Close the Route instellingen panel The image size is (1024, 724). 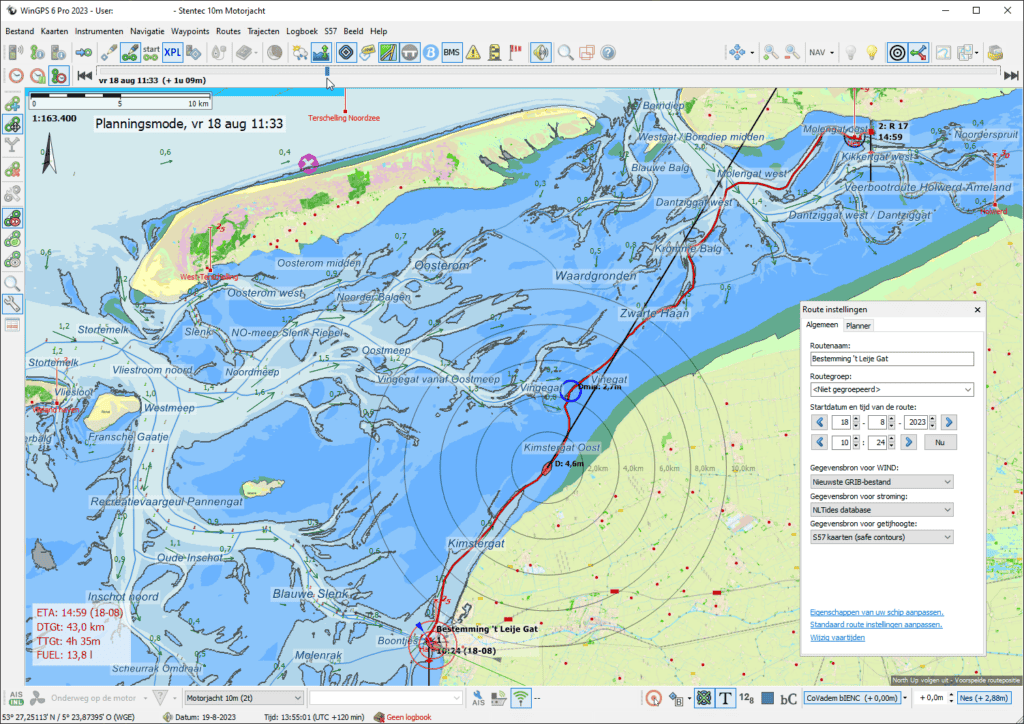tap(977, 309)
